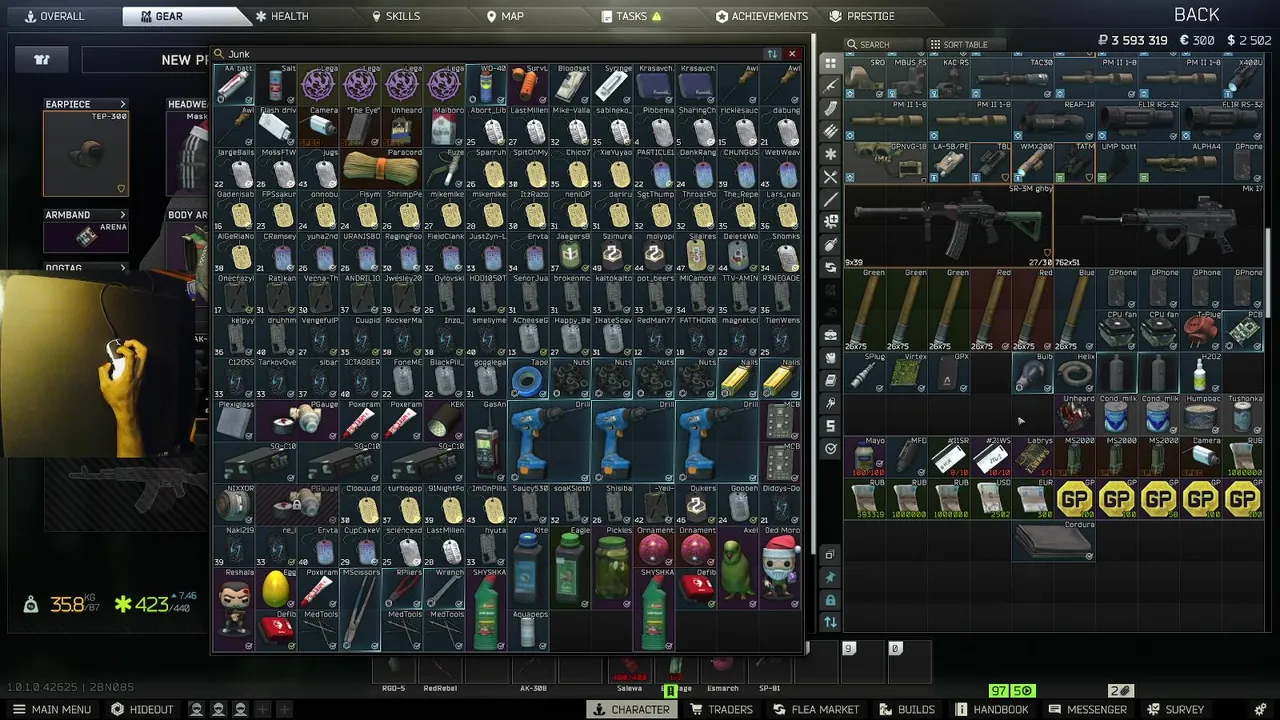
Task: Filter stash by provisions fork-and-knife icon
Action: click(x=830, y=177)
